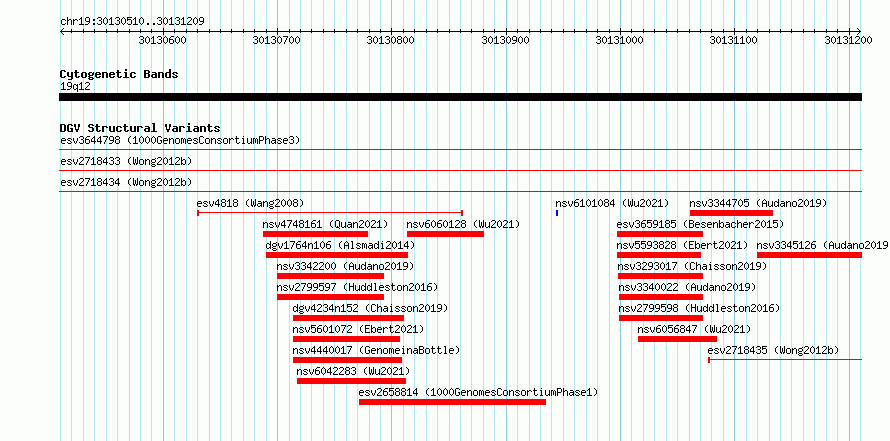Screen dimensions: 890x441
Task: Click nsv6101084 (Wu2021) label
Action: click(x=612, y=203)
